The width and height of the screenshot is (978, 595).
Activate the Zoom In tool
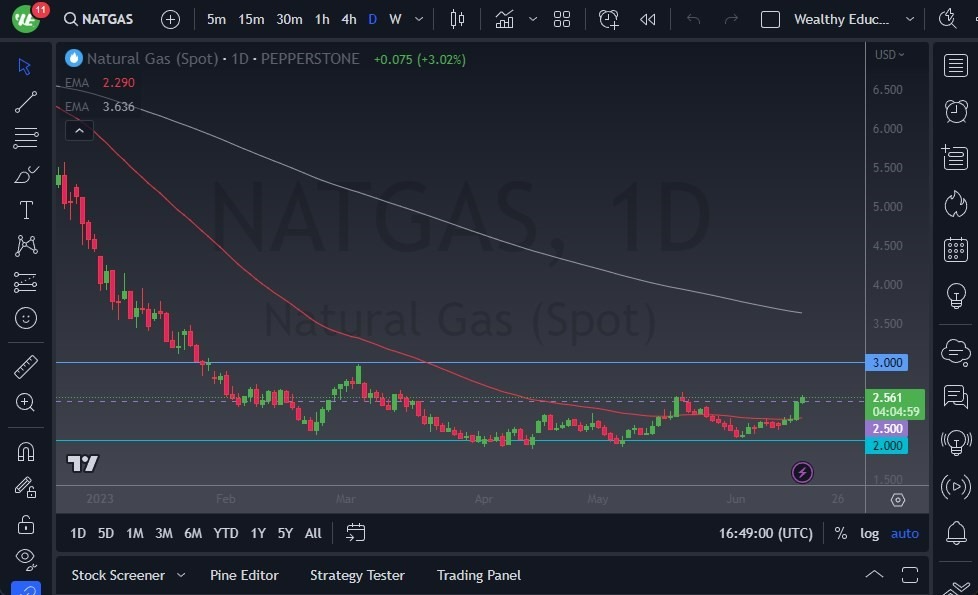26,403
